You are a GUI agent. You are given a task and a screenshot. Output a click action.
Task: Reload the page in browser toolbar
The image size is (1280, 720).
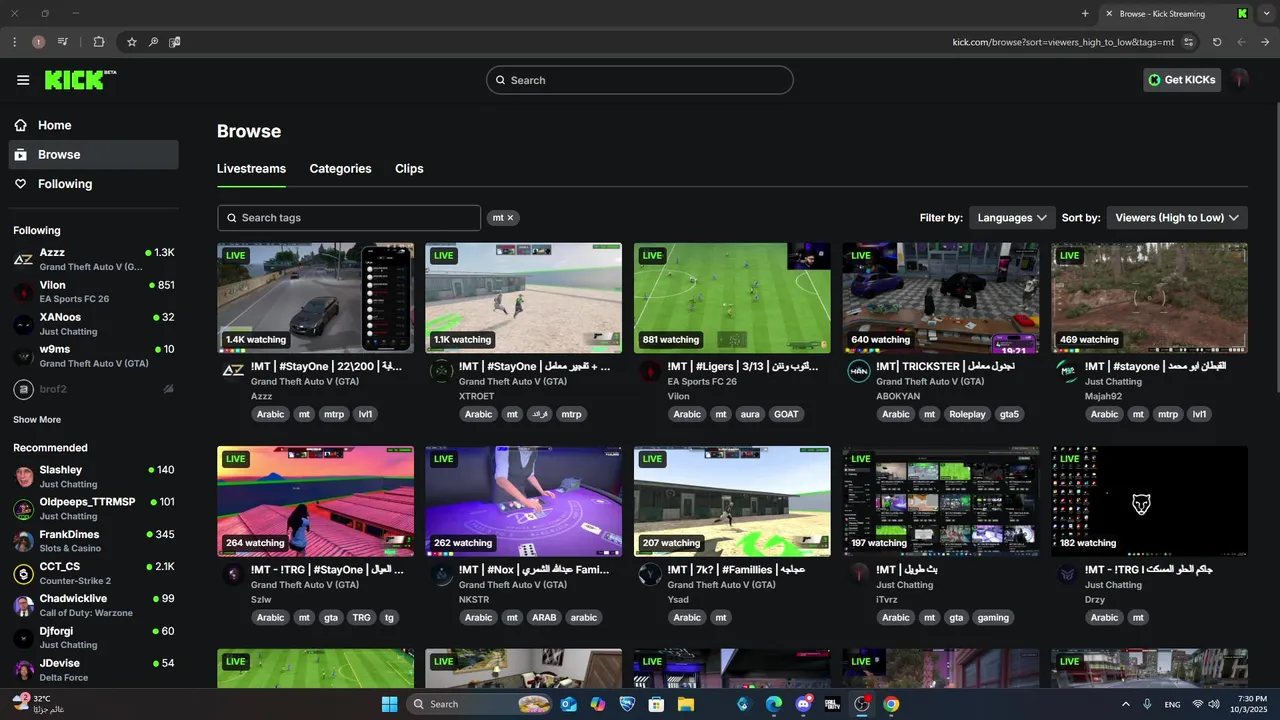1217,42
